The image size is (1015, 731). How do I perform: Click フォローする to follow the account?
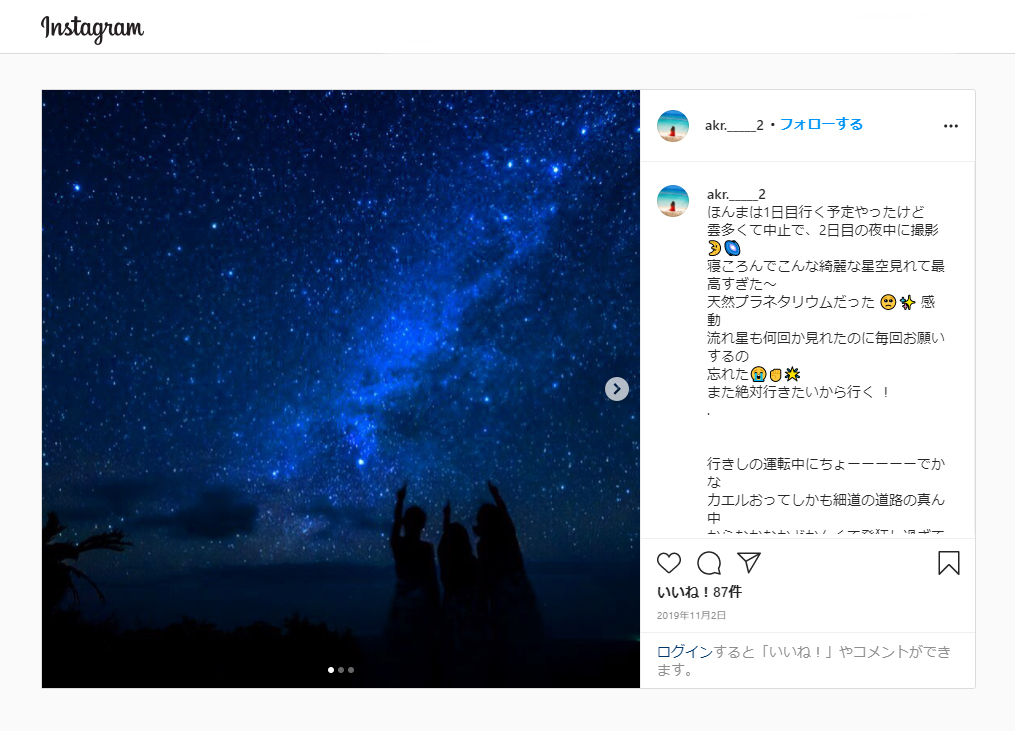(821, 124)
